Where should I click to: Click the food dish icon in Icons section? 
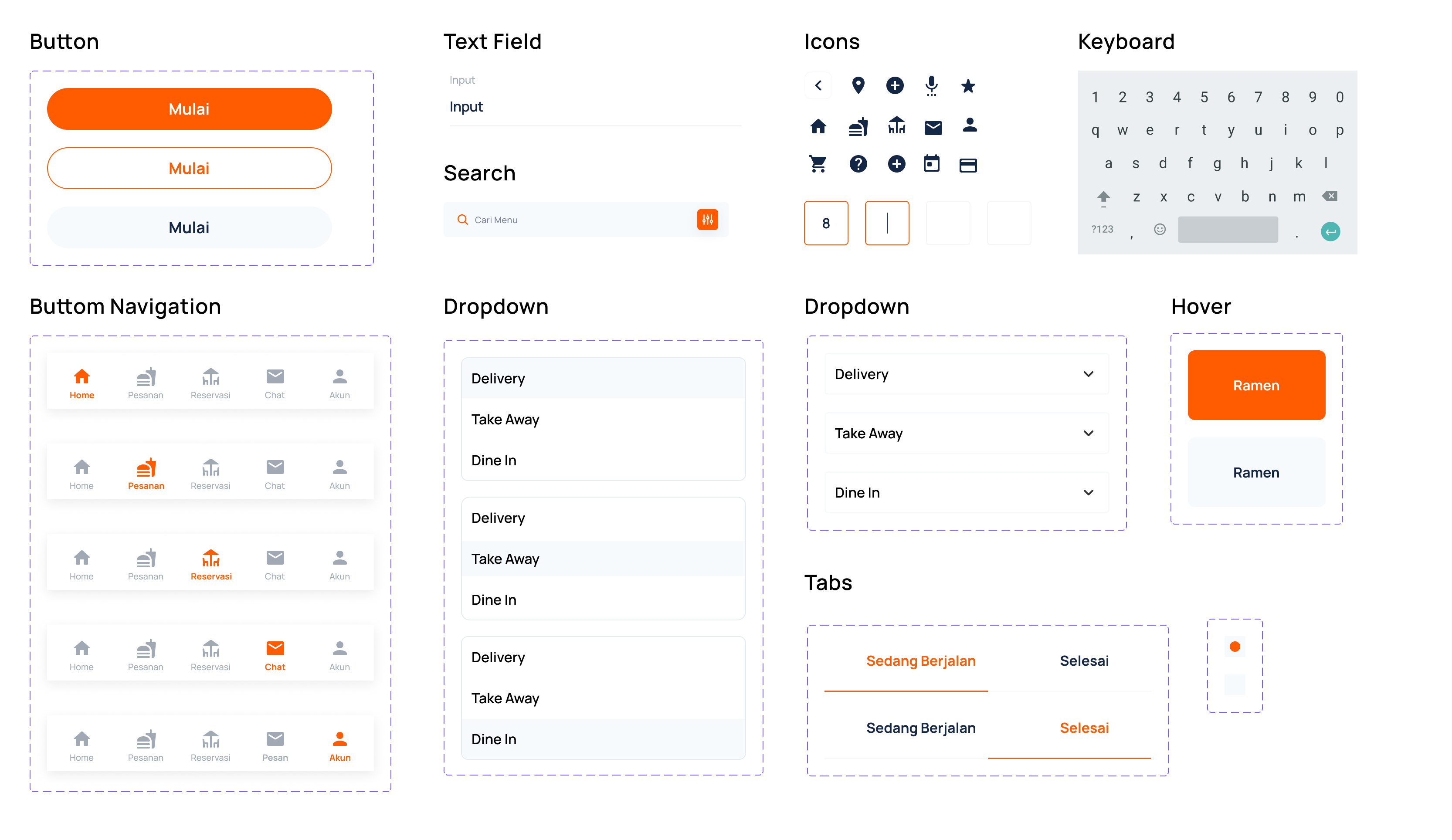858,126
